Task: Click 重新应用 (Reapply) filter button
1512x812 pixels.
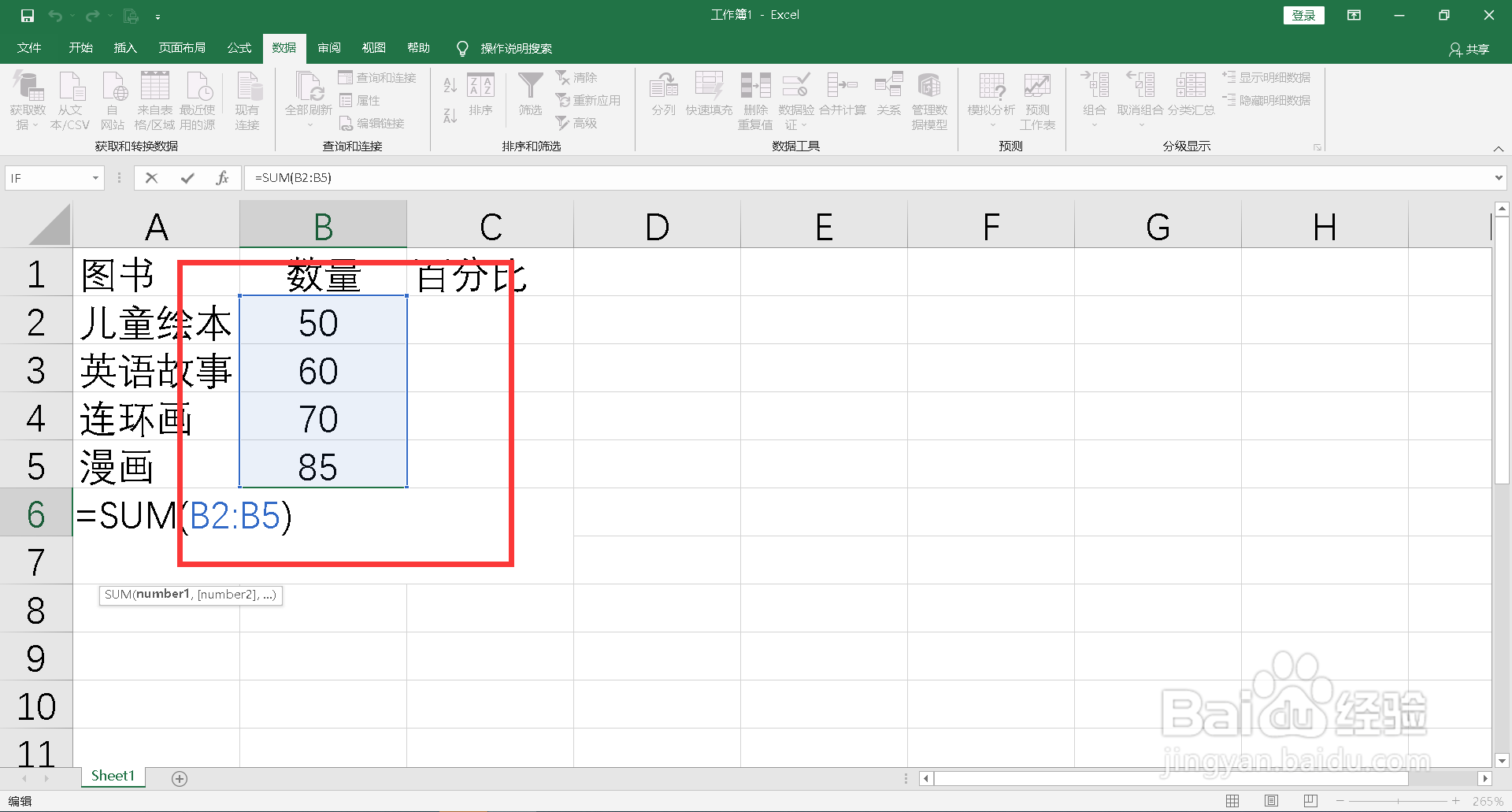Action: click(x=588, y=100)
